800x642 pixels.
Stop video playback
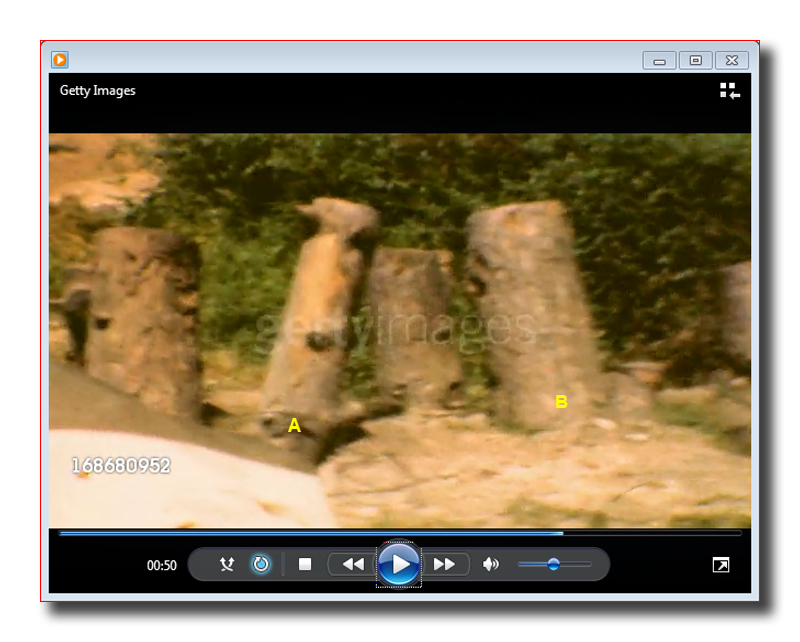305,565
